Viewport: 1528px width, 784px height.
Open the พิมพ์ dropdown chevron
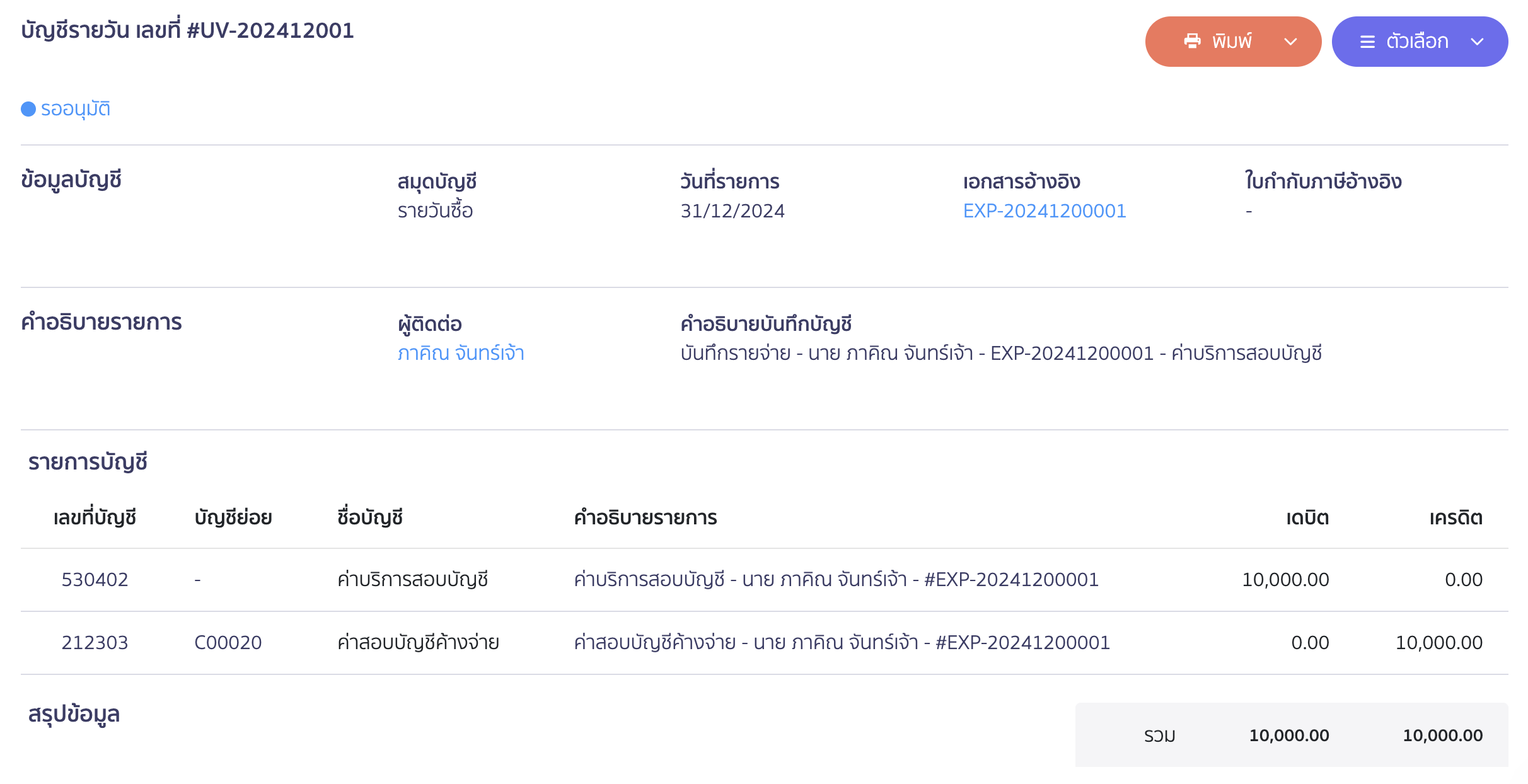(x=1290, y=42)
